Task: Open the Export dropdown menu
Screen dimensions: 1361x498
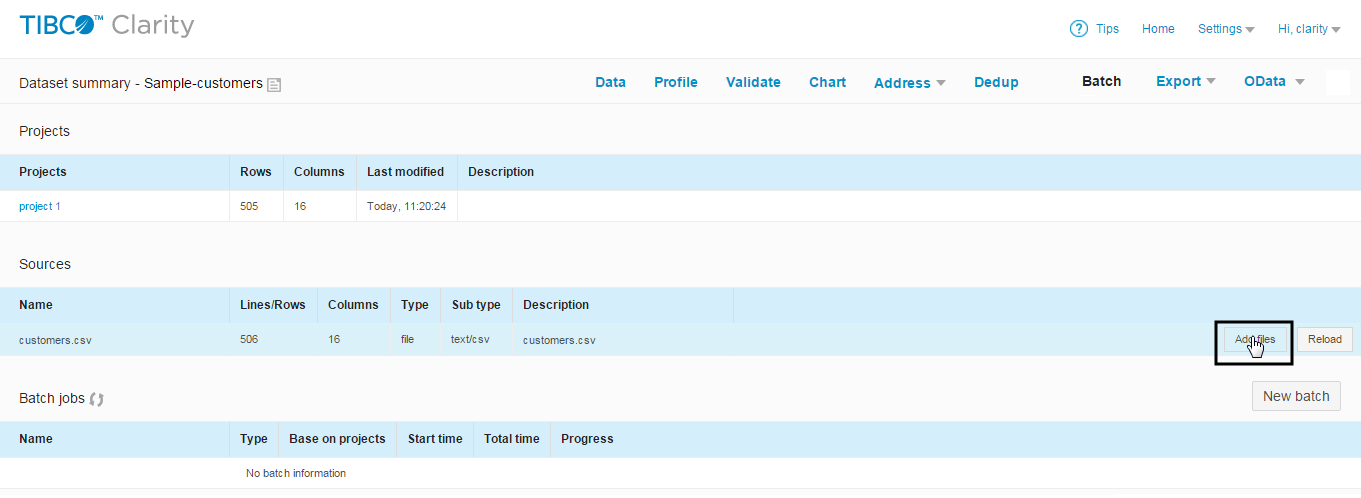Action: click(1185, 82)
